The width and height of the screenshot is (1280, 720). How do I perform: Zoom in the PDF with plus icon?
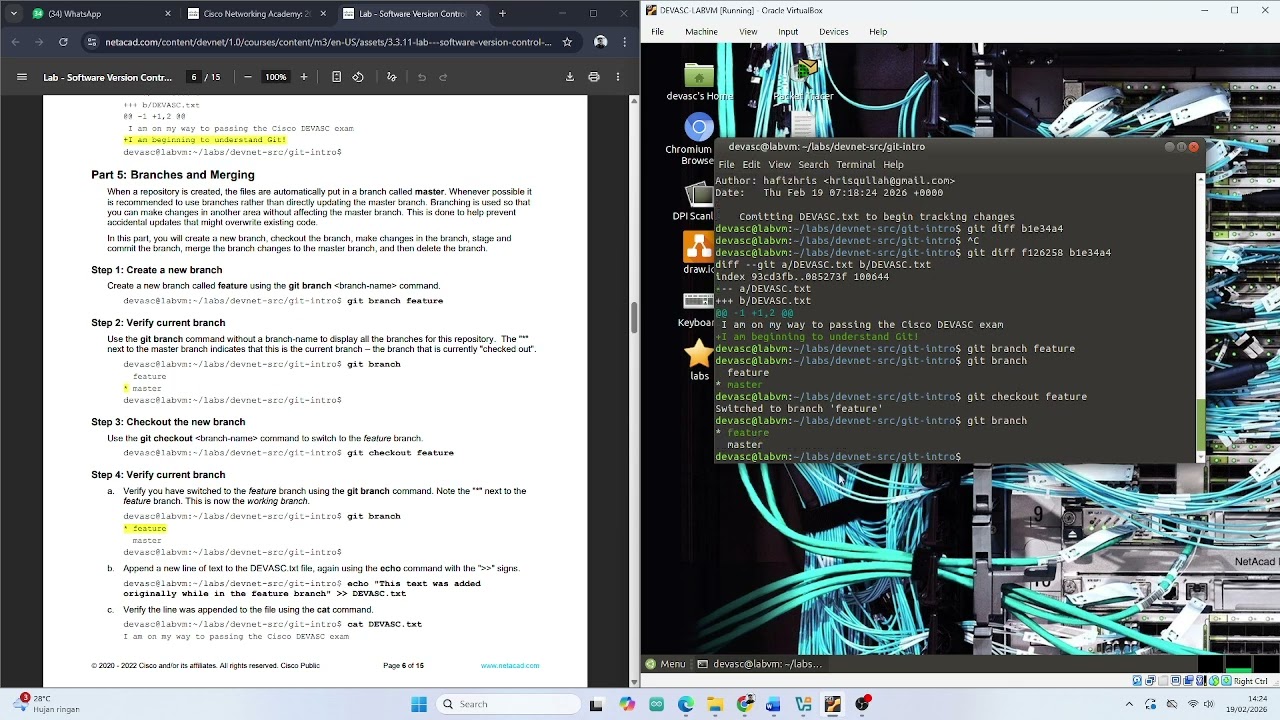pyautogui.click(x=304, y=77)
